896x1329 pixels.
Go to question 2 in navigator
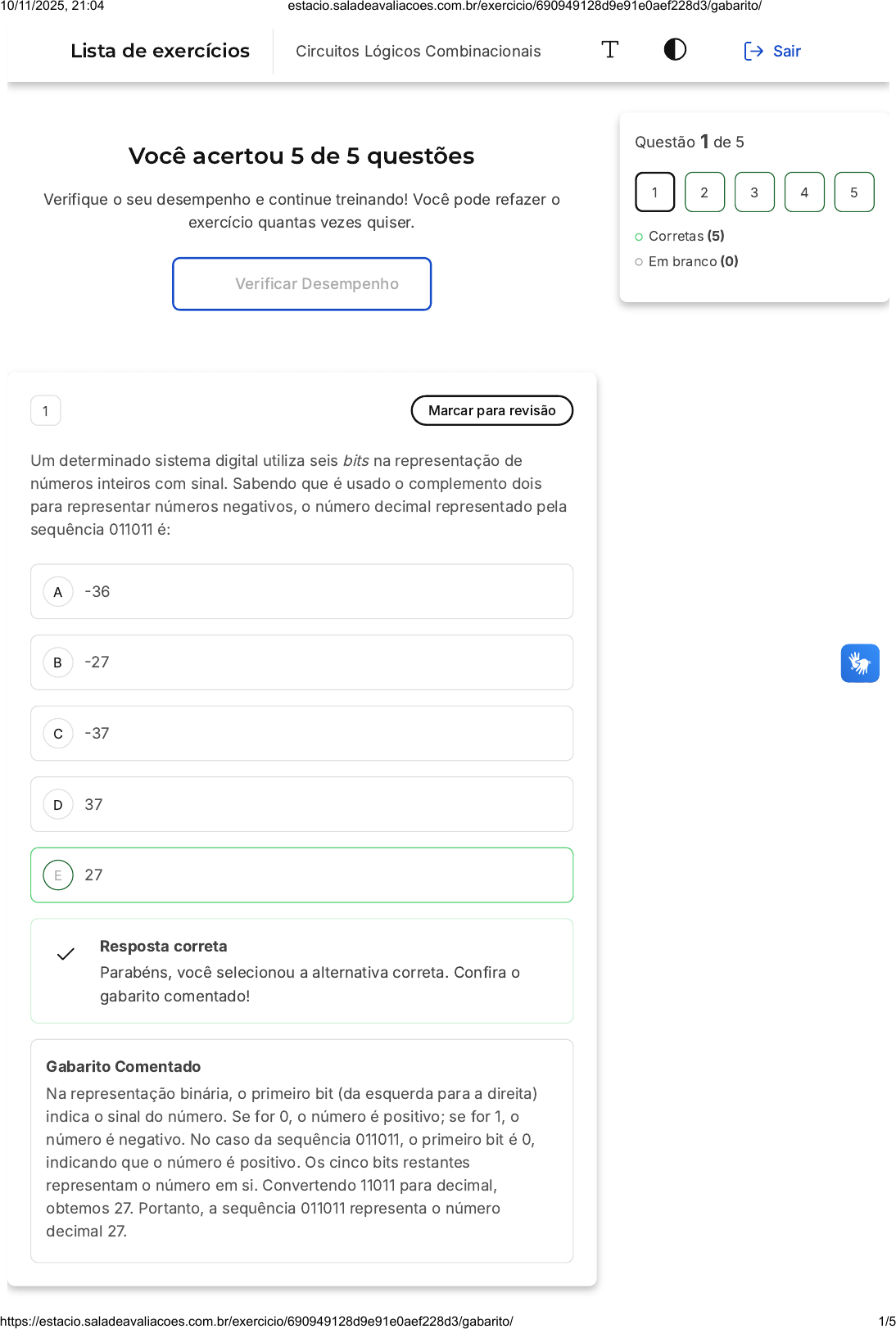(x=704, y=192)
